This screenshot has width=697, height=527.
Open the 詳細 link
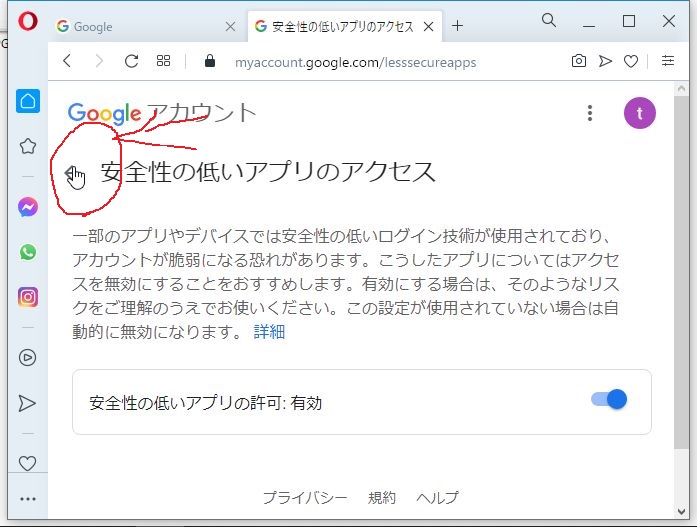pyautogui.click(x=269, y=331)
